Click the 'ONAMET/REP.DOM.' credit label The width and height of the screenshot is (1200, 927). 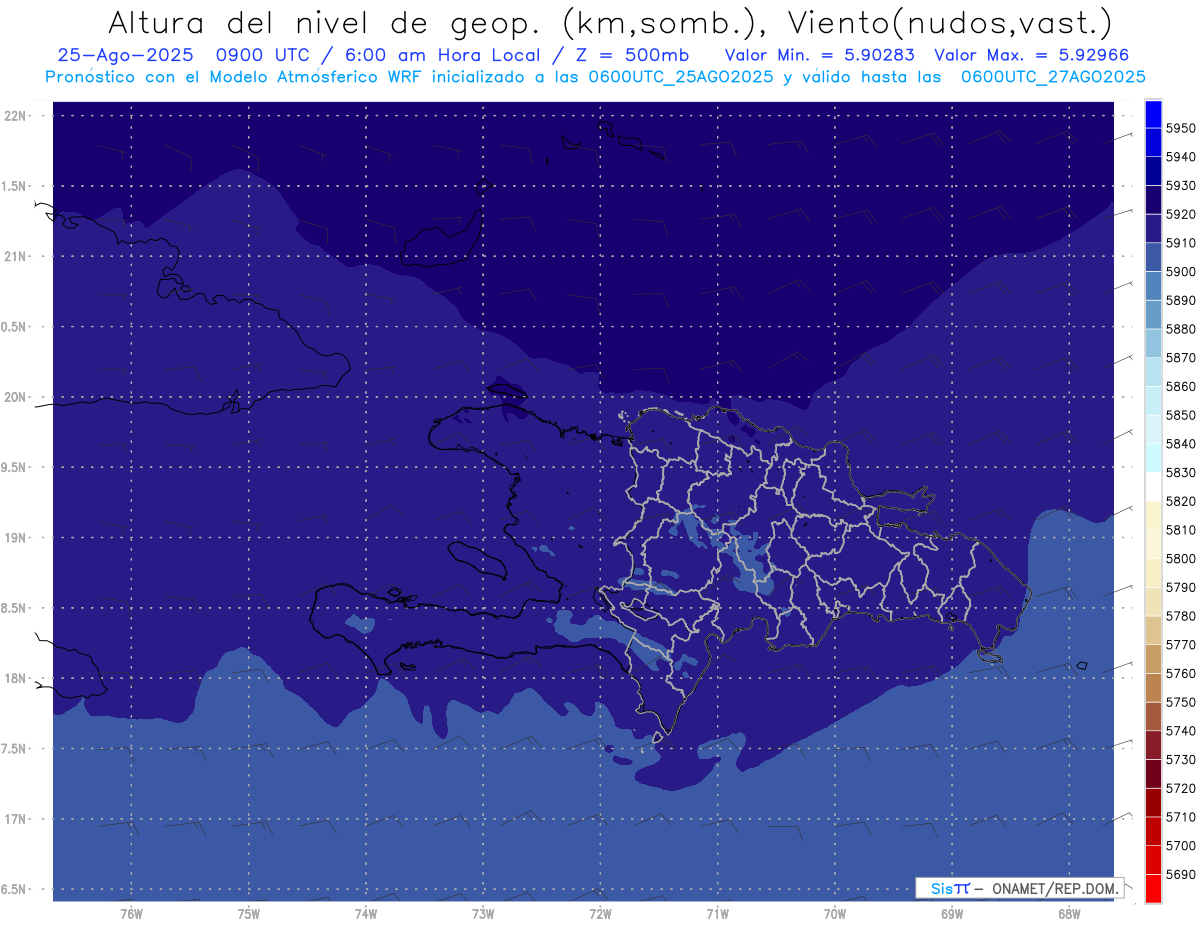[1053, 888]
